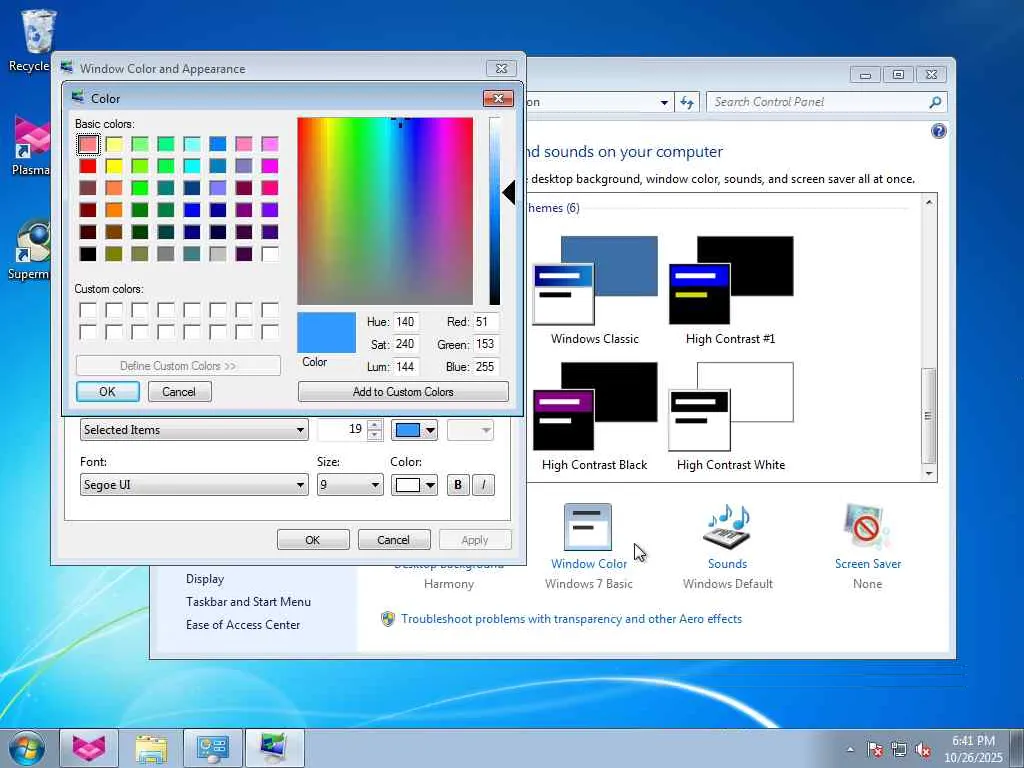Increase the item size spinner value
This screenshot has height=768, width=1024.
point(375,425)
